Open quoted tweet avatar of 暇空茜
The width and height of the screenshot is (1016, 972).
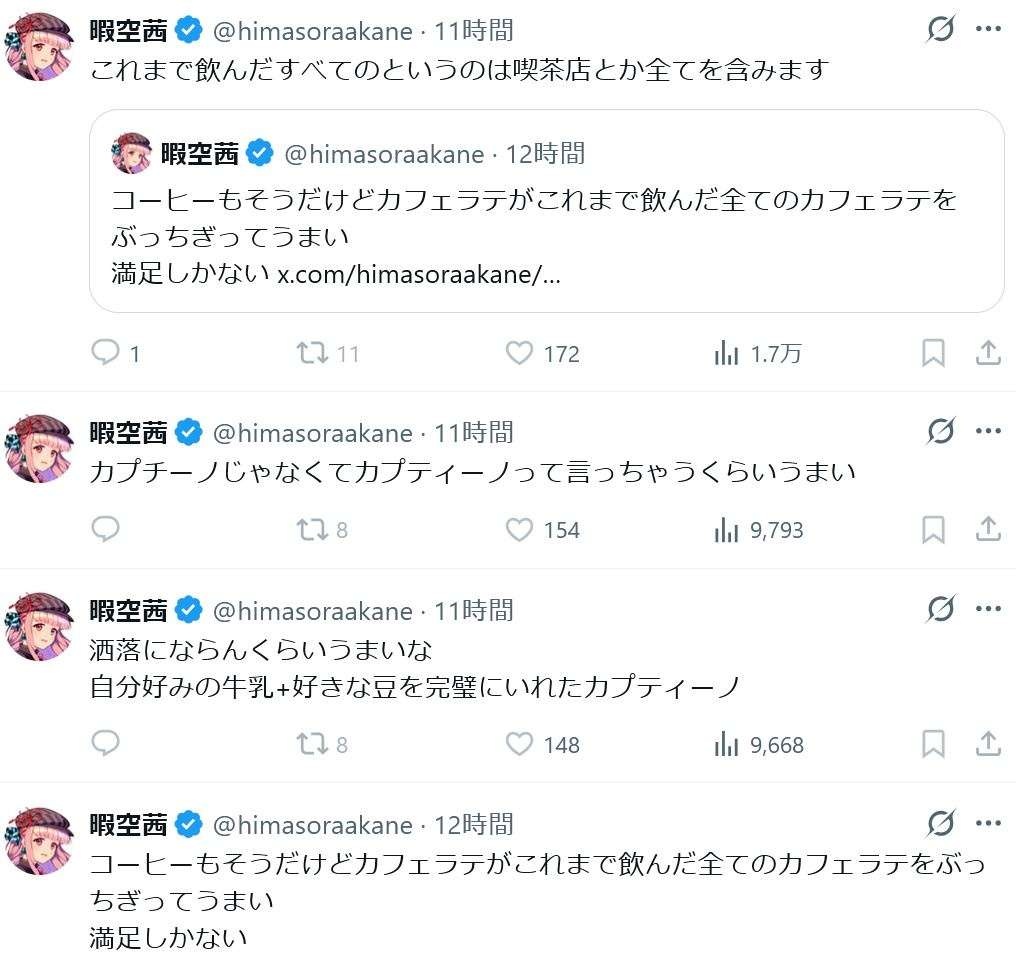[x=132, y=154]
